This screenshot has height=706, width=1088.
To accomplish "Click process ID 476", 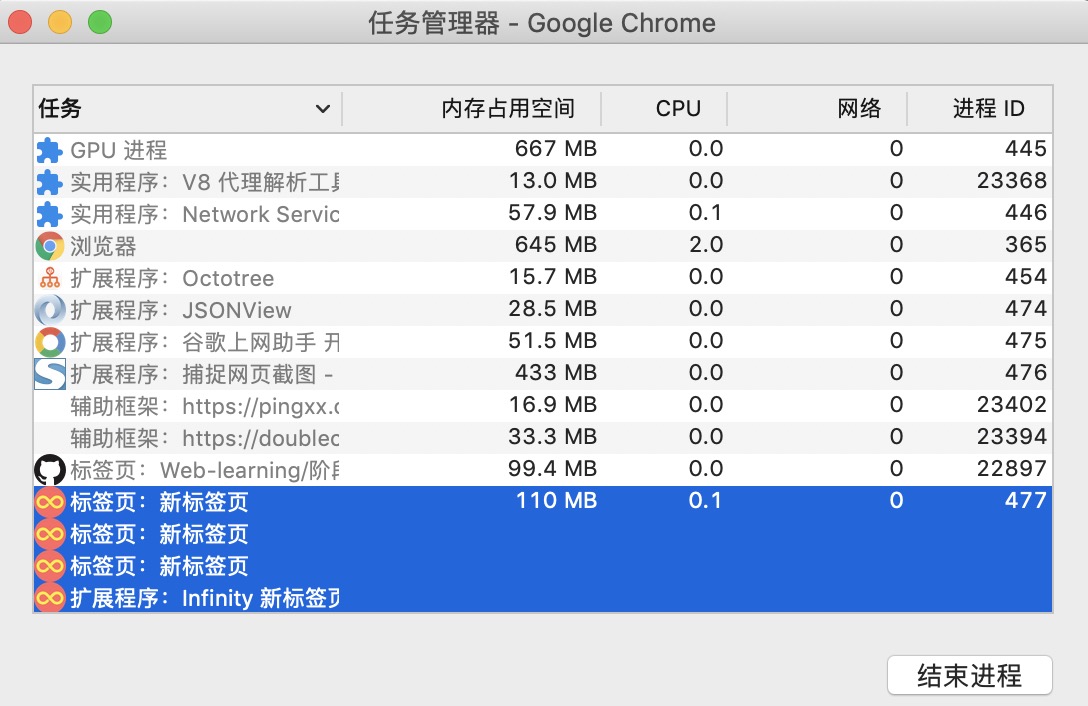I will point(1026,372).
